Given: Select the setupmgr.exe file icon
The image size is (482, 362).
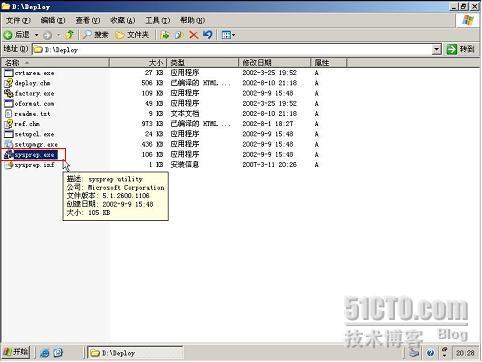Looking at the screenshot, I should click(9, 144).
